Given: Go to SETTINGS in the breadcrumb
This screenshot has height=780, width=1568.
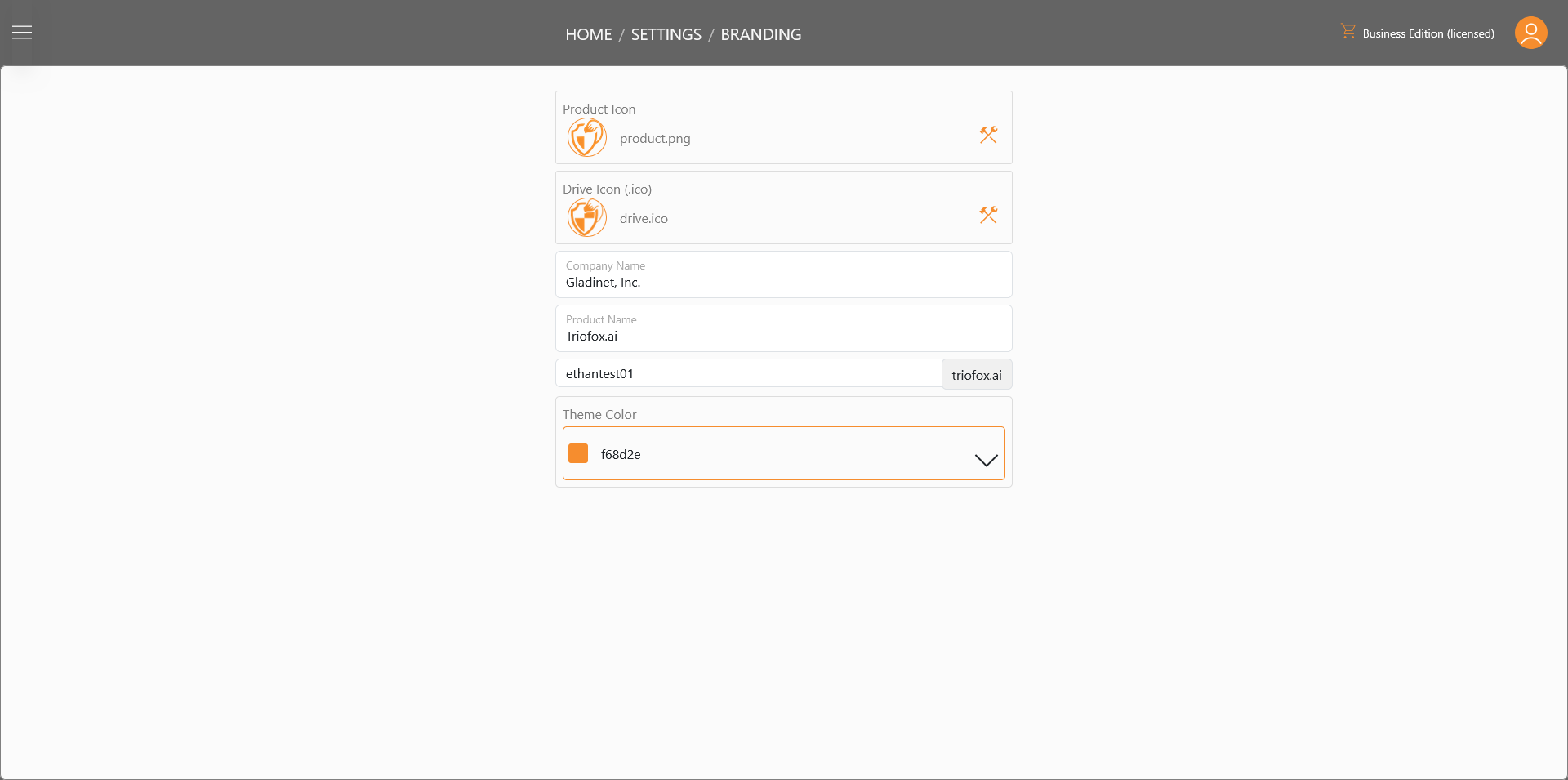Looking at the screenshot, I should tap(666, 34).
